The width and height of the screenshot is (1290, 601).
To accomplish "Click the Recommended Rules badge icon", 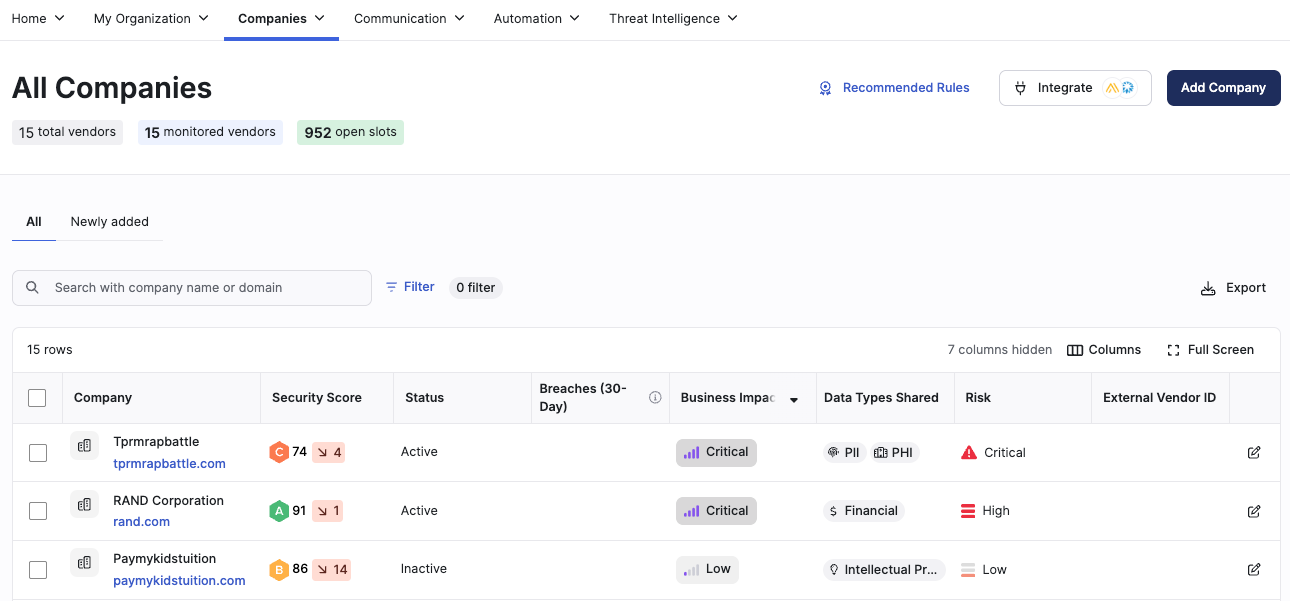I will click(826, 88).
